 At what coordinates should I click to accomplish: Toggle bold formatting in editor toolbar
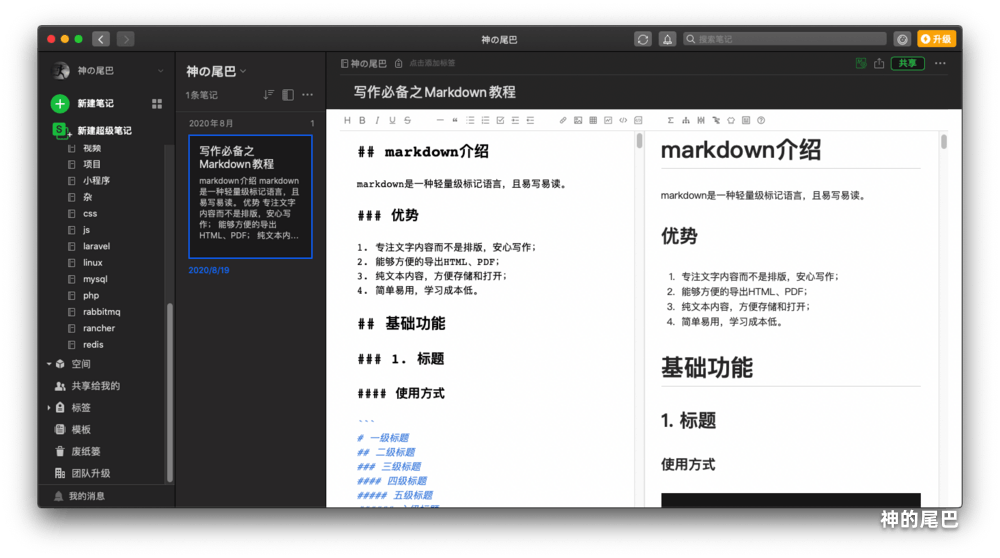coord(362,120)
